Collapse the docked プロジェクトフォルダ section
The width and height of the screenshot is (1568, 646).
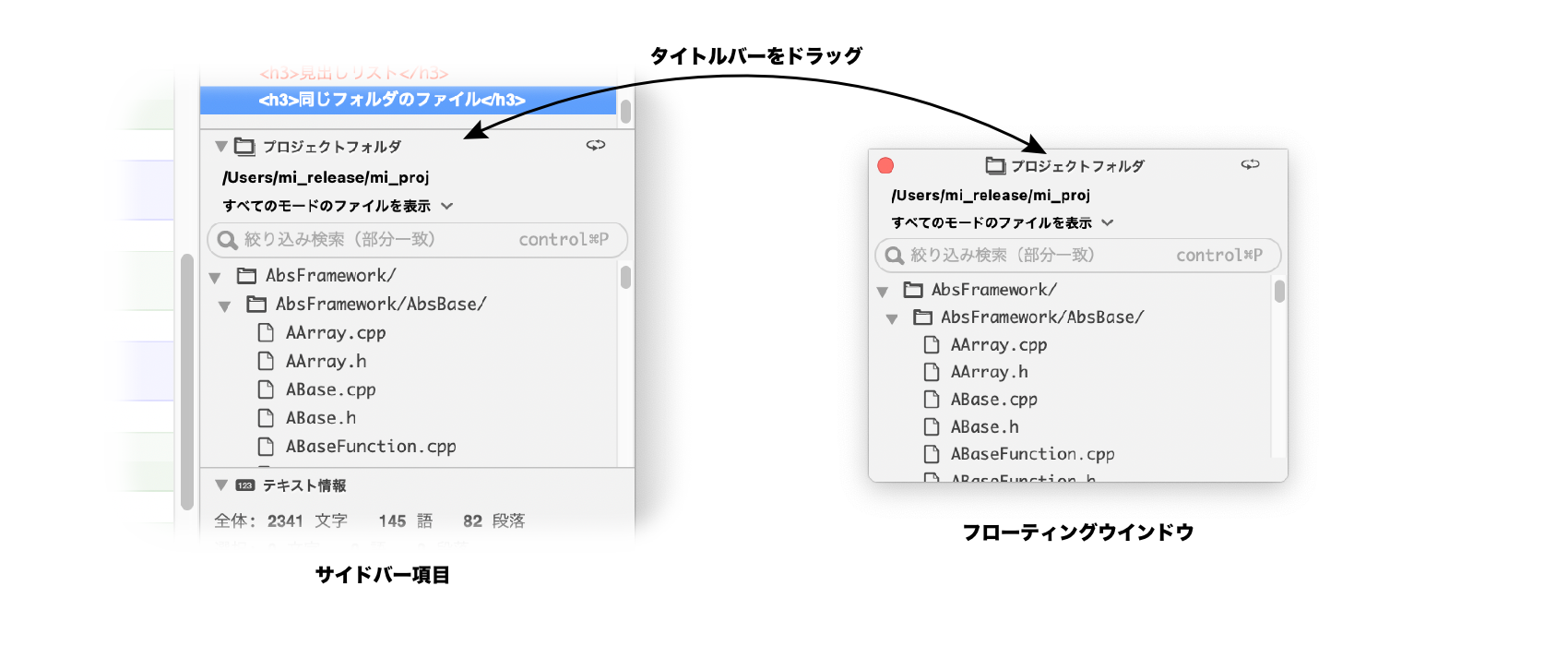click(221, 146)
